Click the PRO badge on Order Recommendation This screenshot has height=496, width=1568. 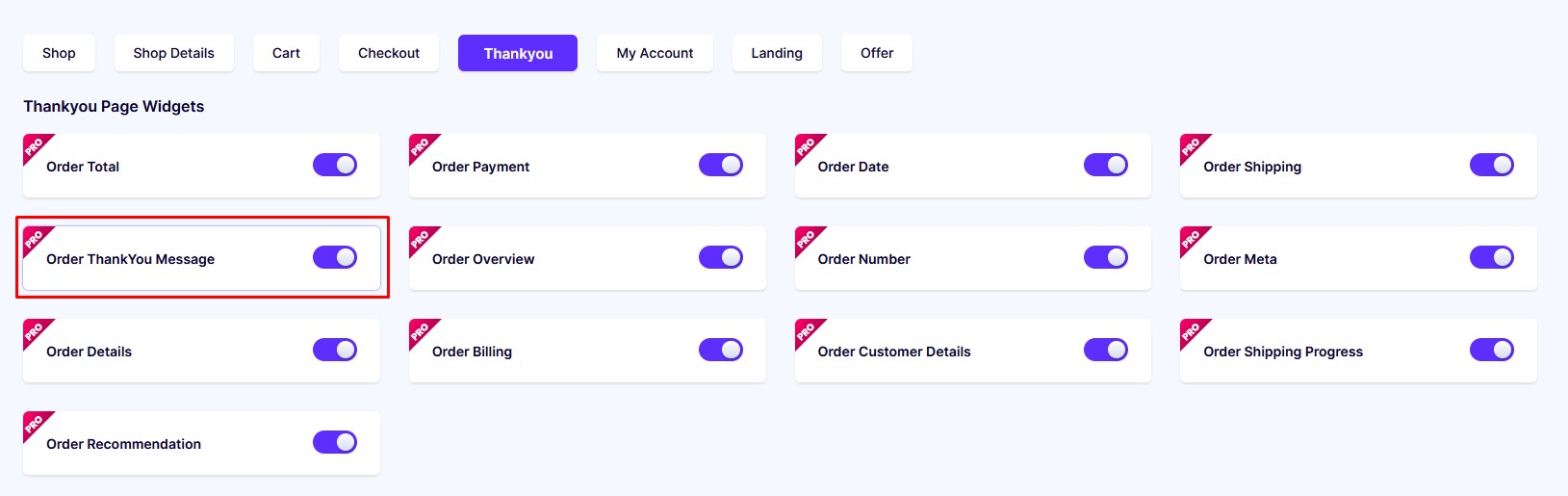pyautogui.click(x=36, y=424)
